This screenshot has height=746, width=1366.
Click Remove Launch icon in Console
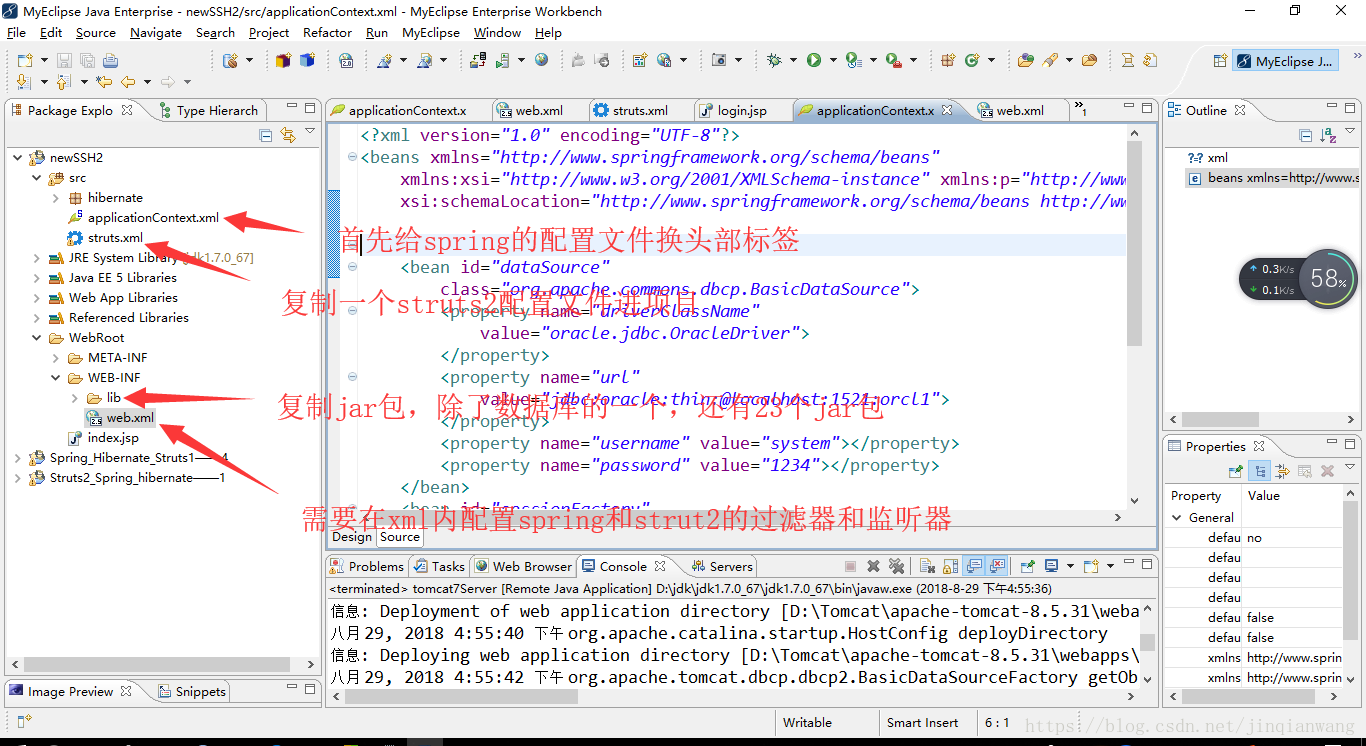(873, 566)
